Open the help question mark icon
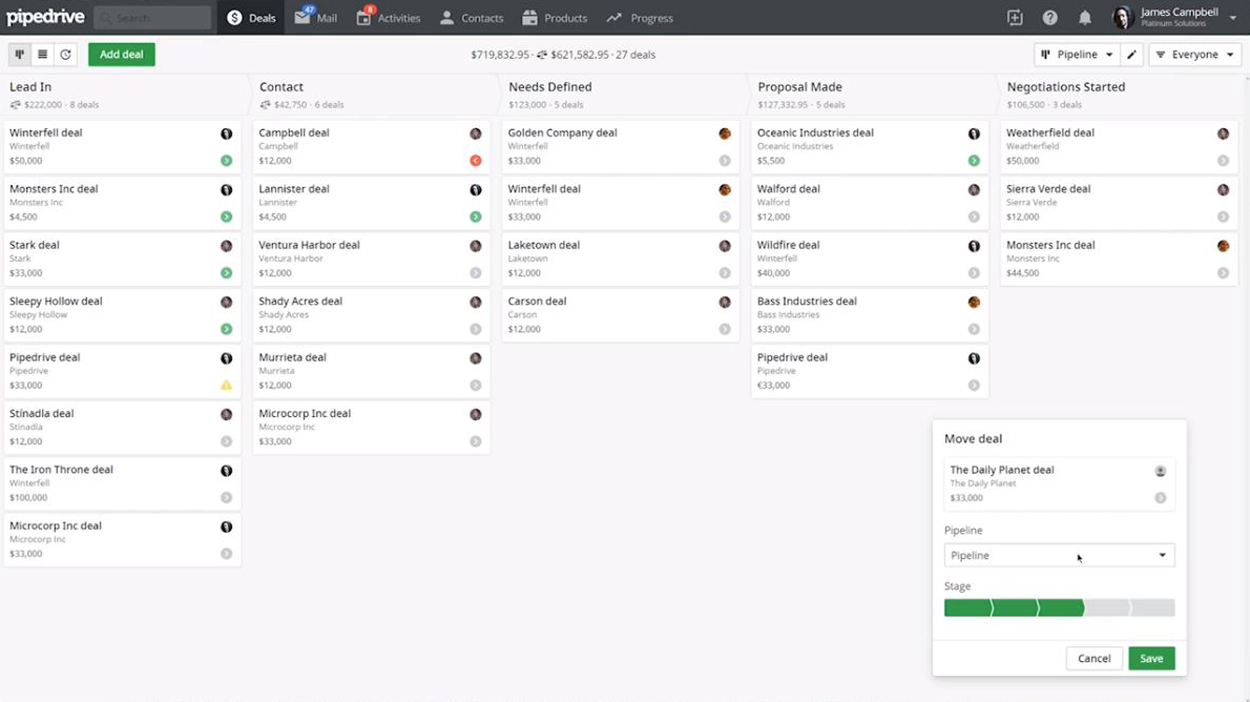This screenshot has height=702, width=1250. point(1050,18)
